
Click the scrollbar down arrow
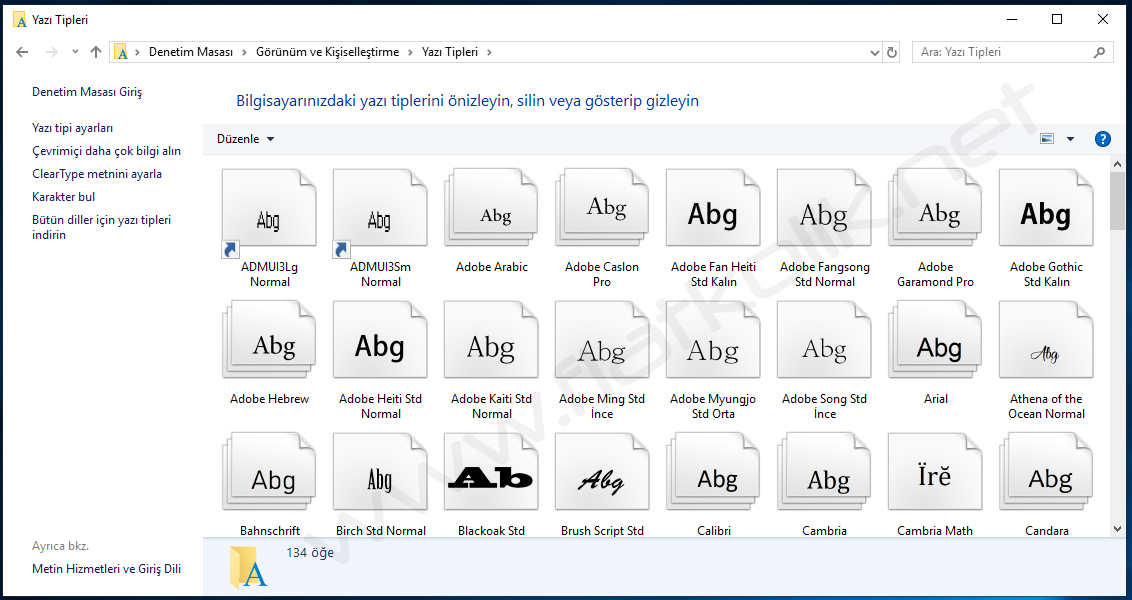tap(1117, 529)
